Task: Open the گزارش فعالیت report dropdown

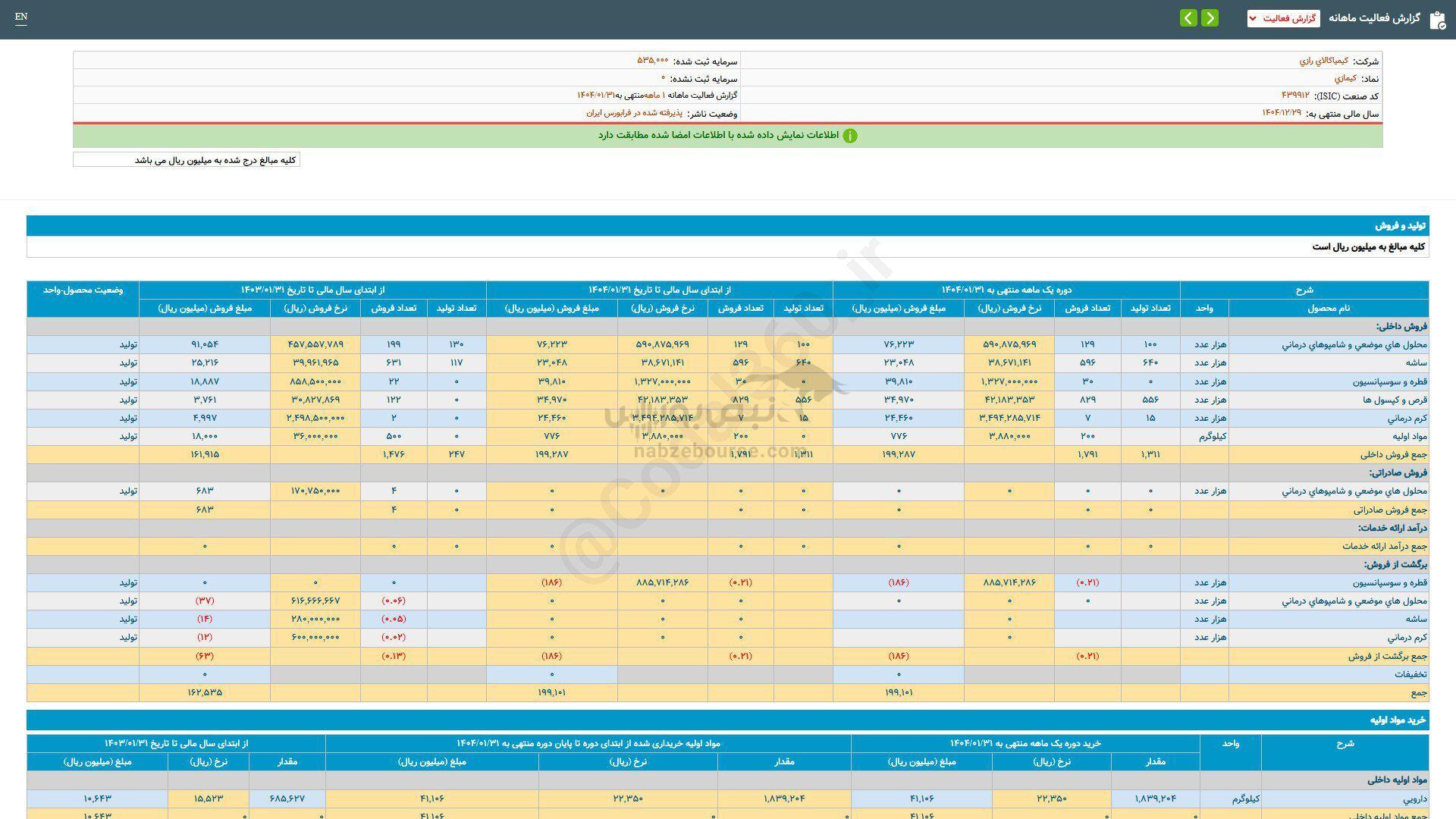Action: (1283, 18)
